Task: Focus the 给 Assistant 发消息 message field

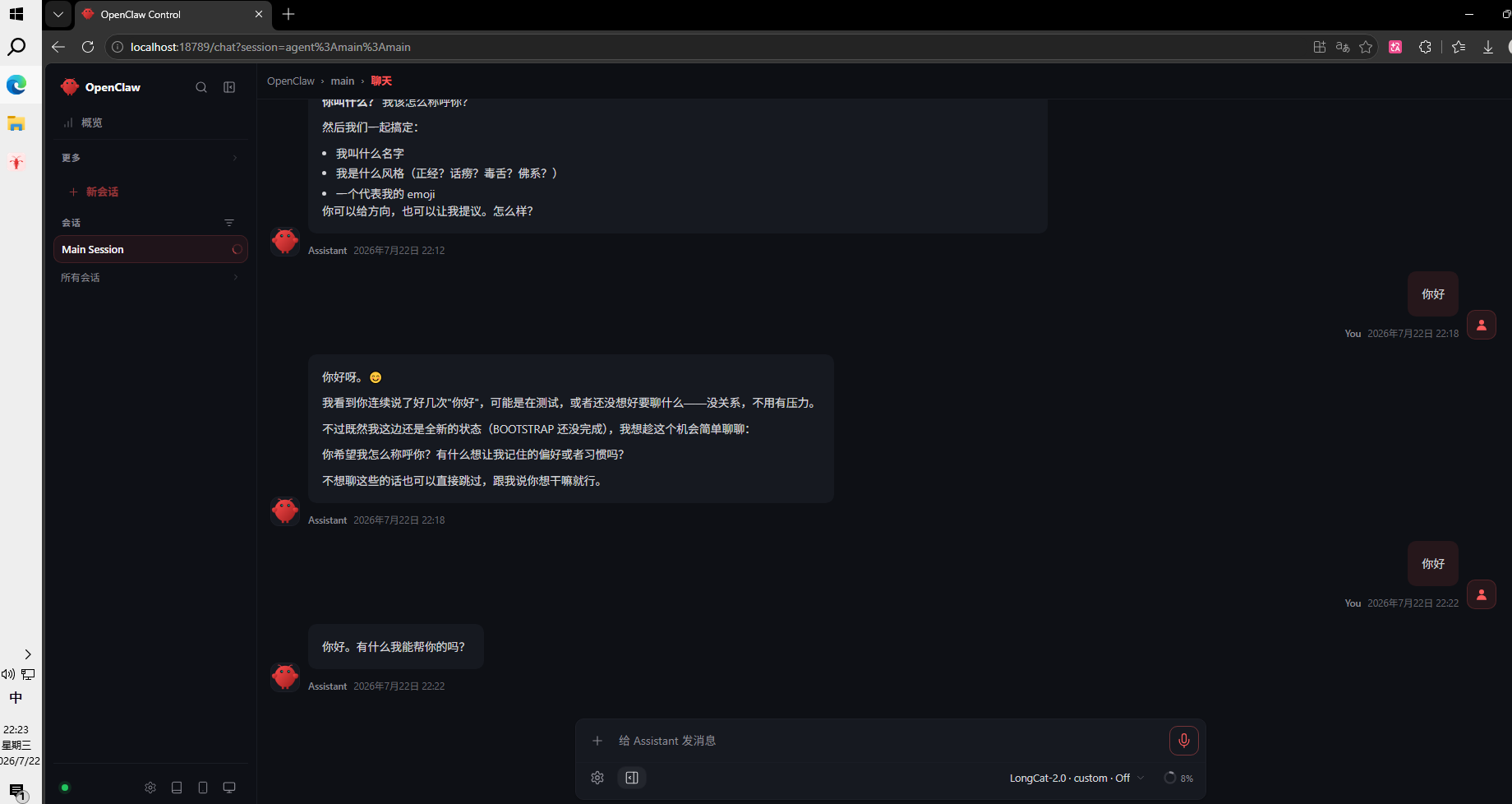Action: (887, 741)
